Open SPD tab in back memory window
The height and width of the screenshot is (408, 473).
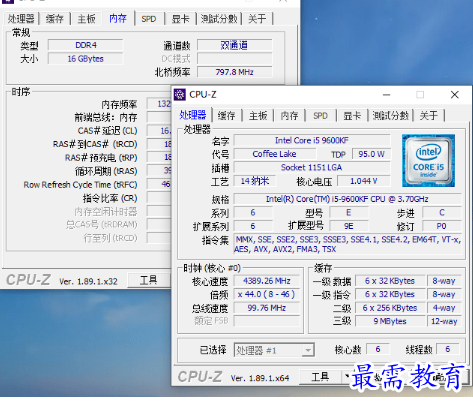coord(149,19)
